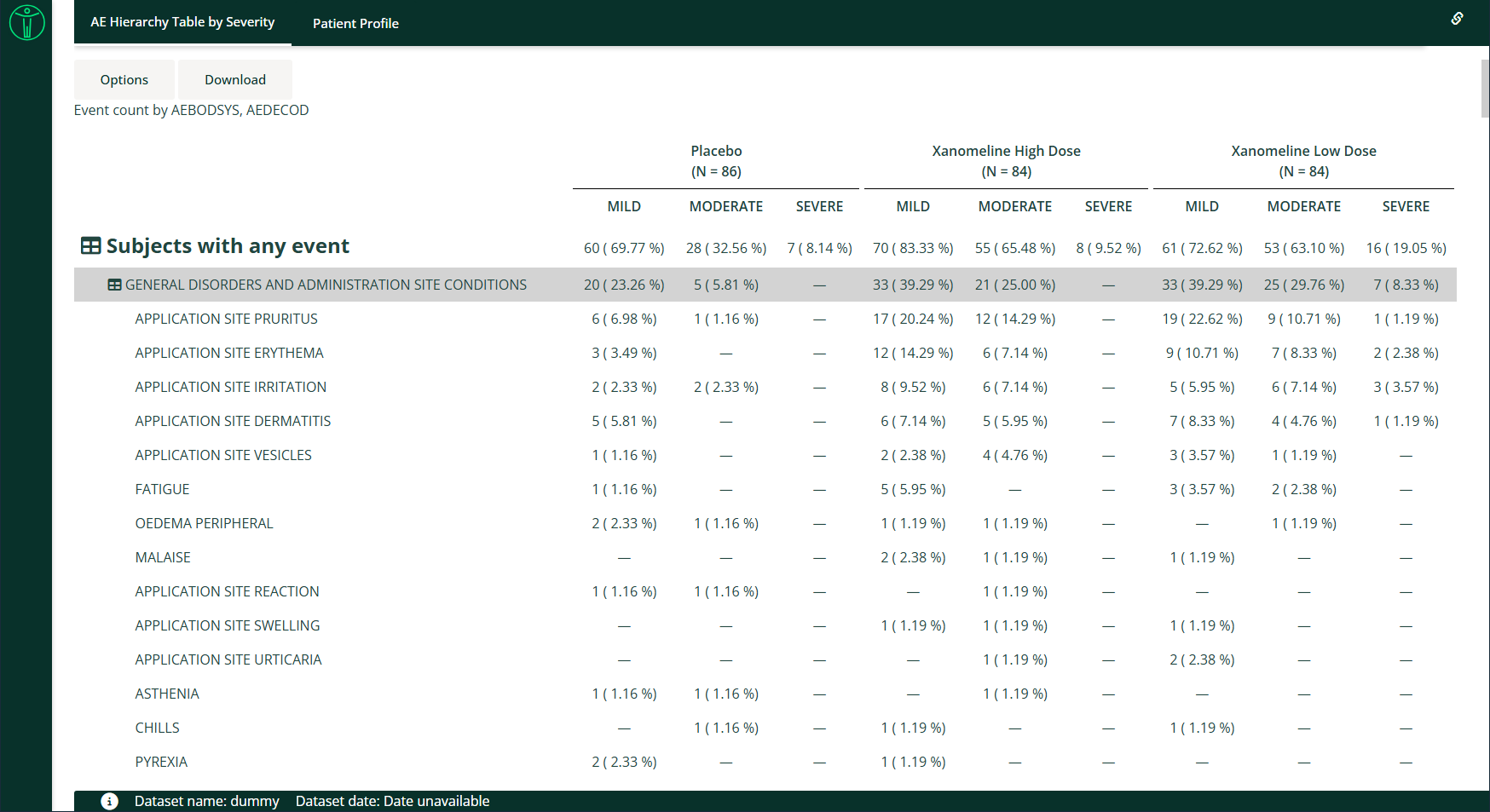This screenshot has width=1490, height=812.
Task: Select the APPLICATION SITE PRURITUS row label
Action: 226,319
